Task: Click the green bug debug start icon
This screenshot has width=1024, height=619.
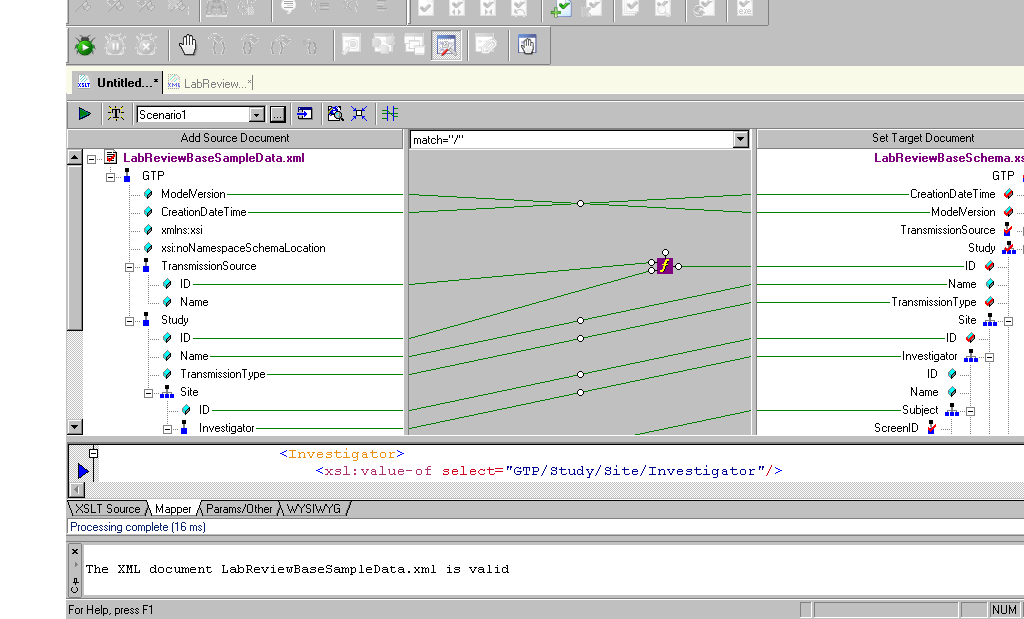Action: pos(85,45)
